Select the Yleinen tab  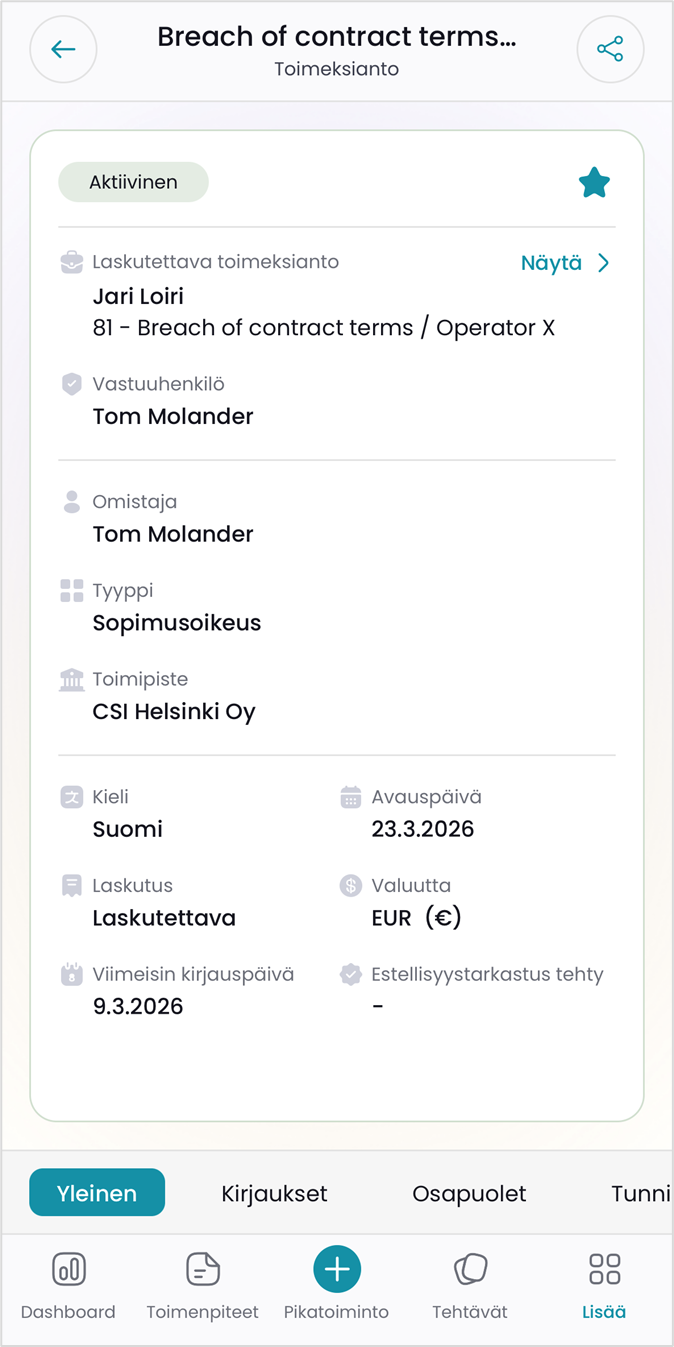pyautogui.click(x=97, y=1193)
